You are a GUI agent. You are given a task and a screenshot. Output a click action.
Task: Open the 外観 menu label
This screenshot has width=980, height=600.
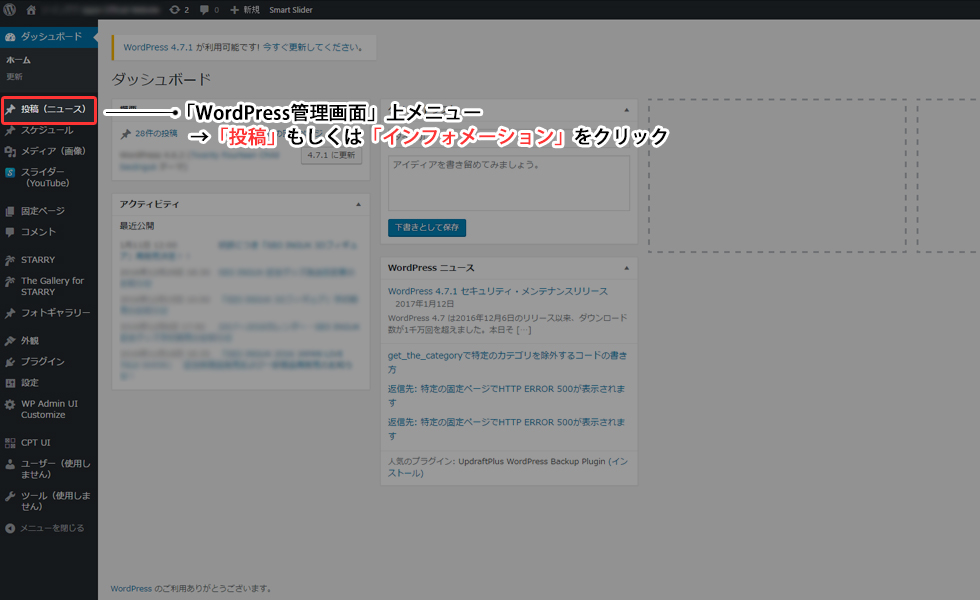[30, 341]
